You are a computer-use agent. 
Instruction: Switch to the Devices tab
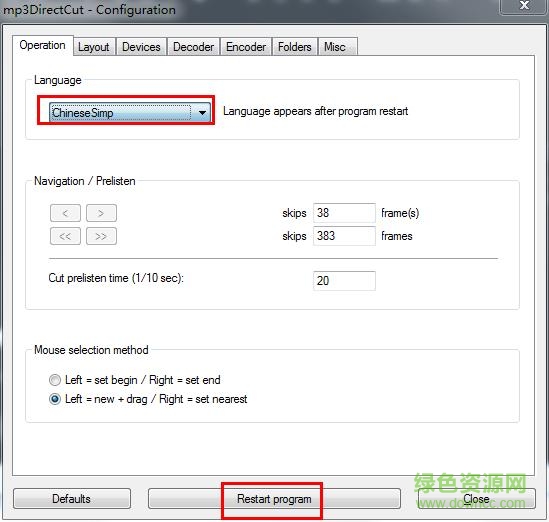click(141, 47)
